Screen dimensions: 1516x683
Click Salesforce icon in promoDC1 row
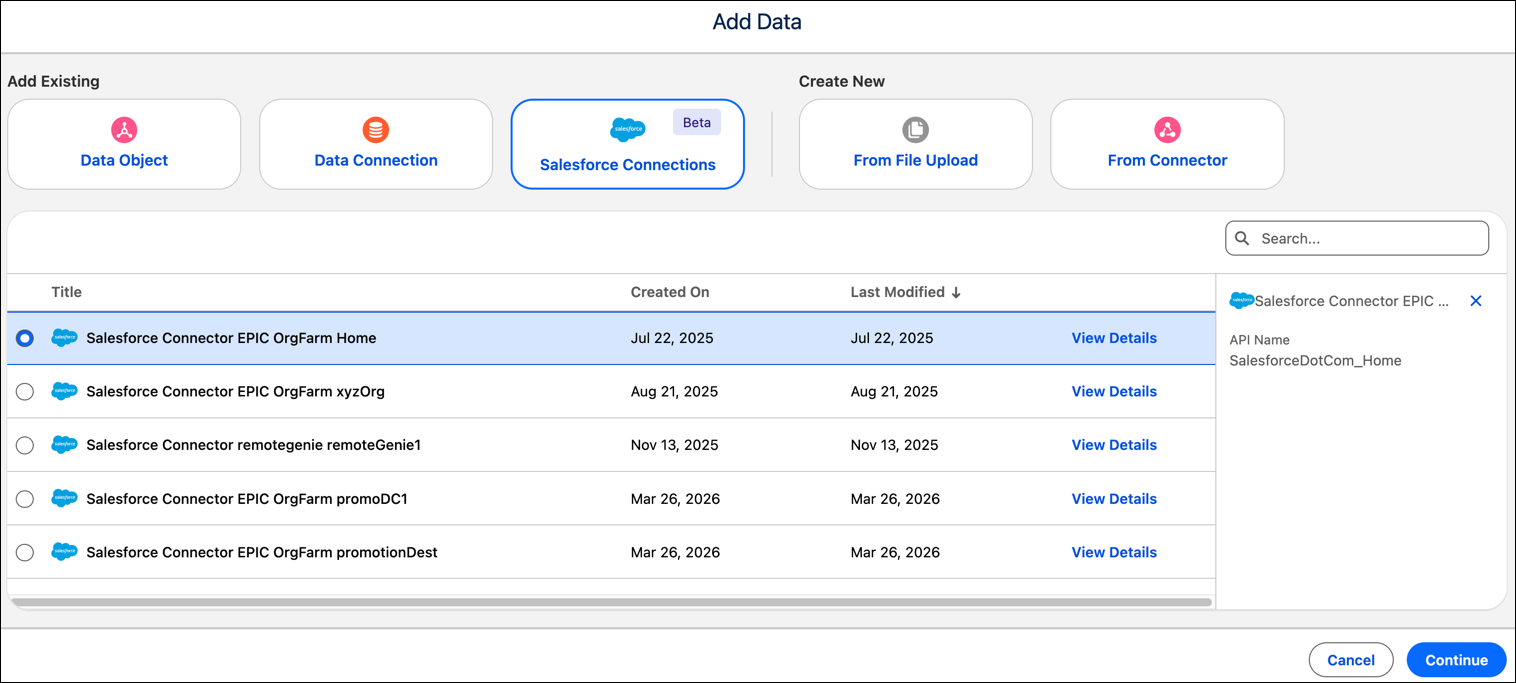(64, 498)
